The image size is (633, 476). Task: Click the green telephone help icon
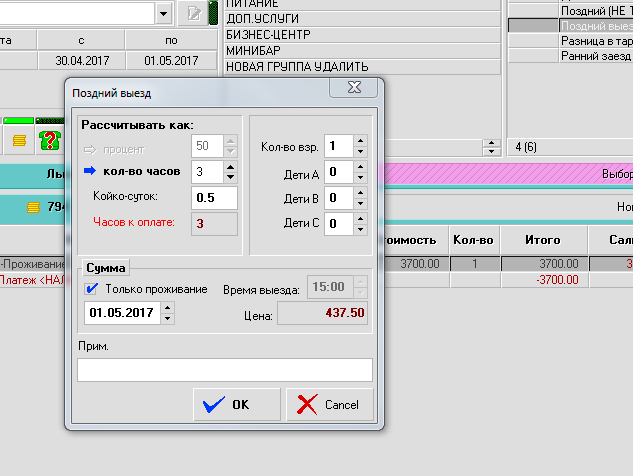[x=49, y=141]
